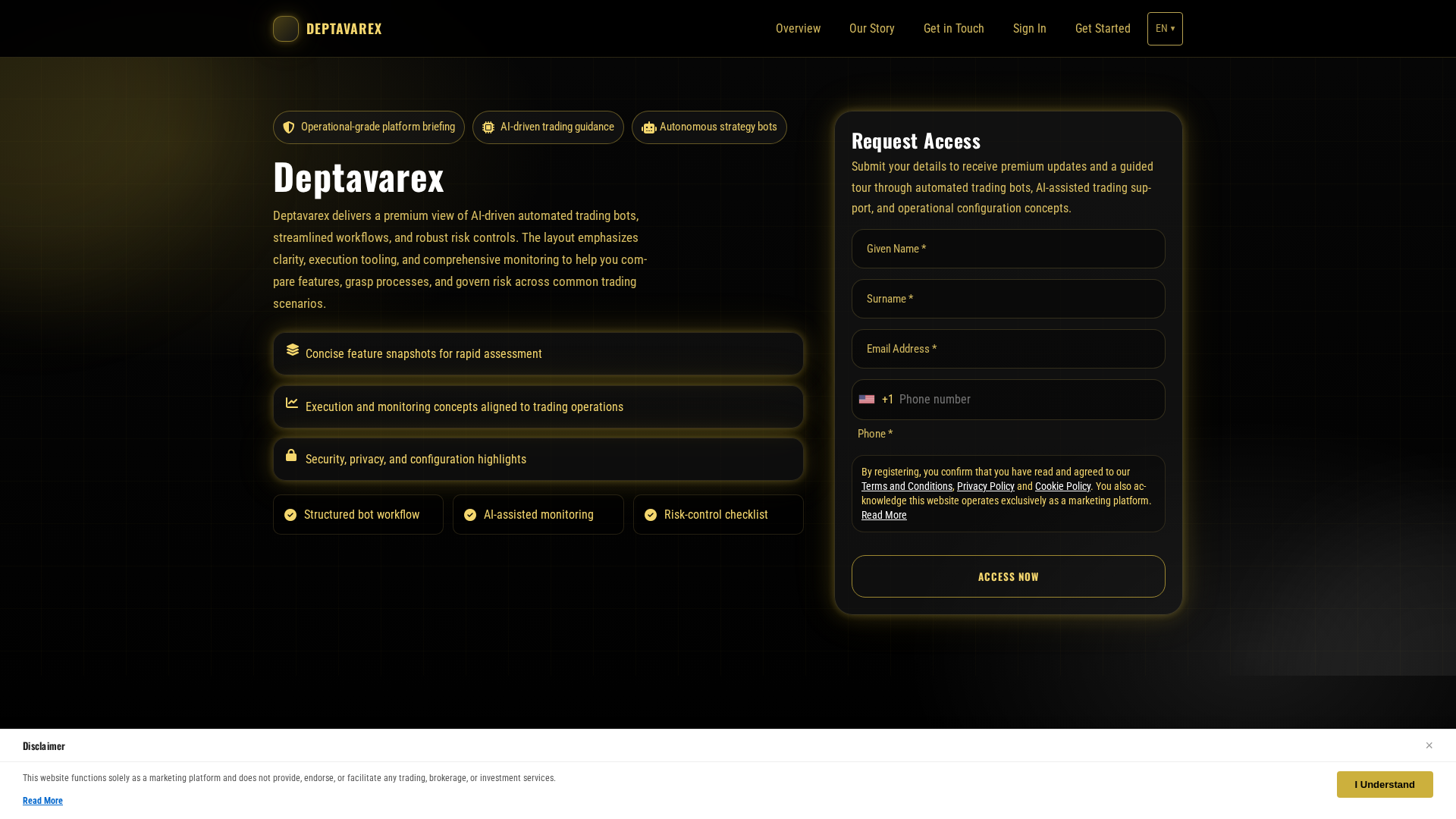Click the Autonomous strategy bots pill text

click(718, 127)
